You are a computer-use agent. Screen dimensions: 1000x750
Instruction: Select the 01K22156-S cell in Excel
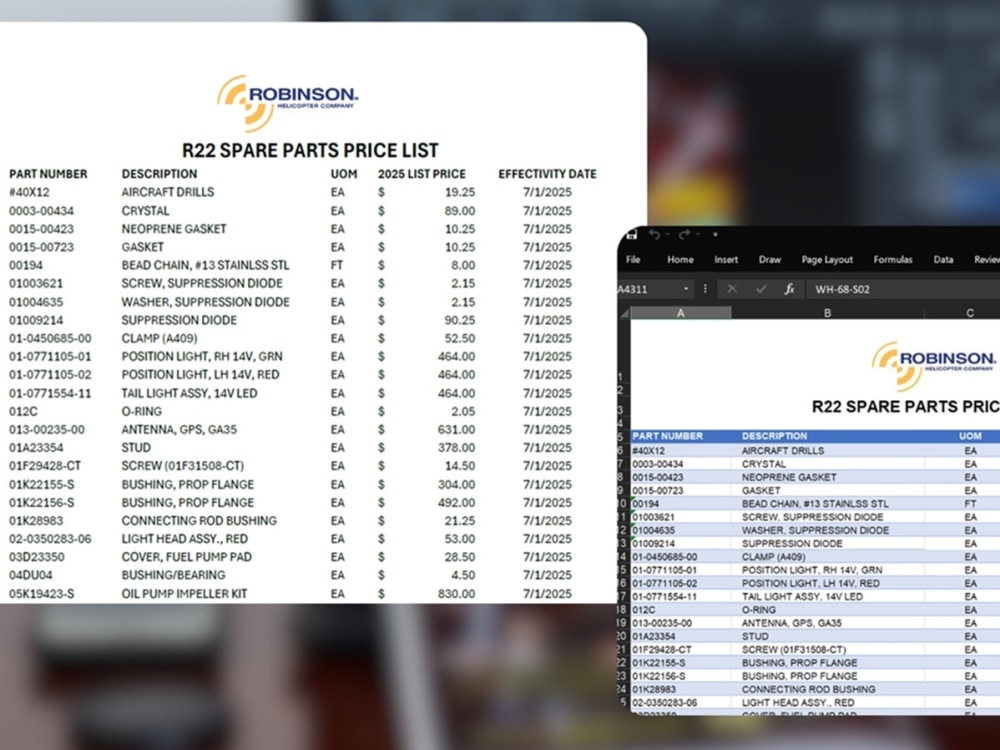click(680, 676)
